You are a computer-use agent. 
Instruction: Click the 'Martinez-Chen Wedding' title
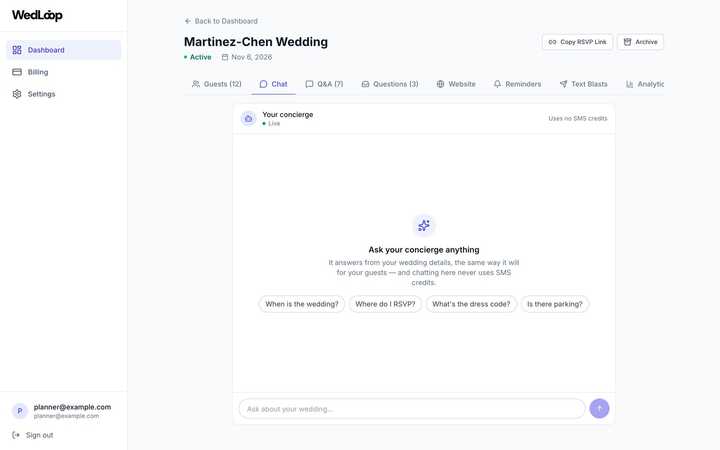click(256, 42)
